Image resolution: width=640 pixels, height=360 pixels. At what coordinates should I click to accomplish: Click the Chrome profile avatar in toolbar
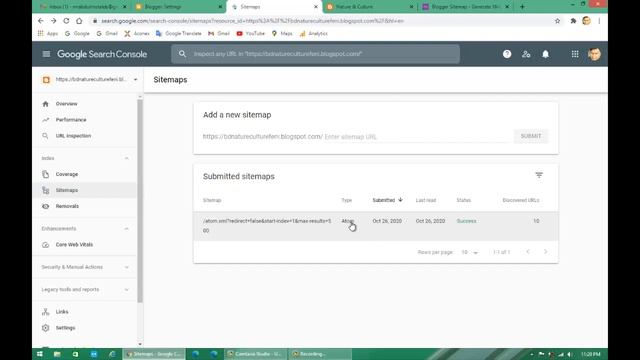[x=587, y=21]
